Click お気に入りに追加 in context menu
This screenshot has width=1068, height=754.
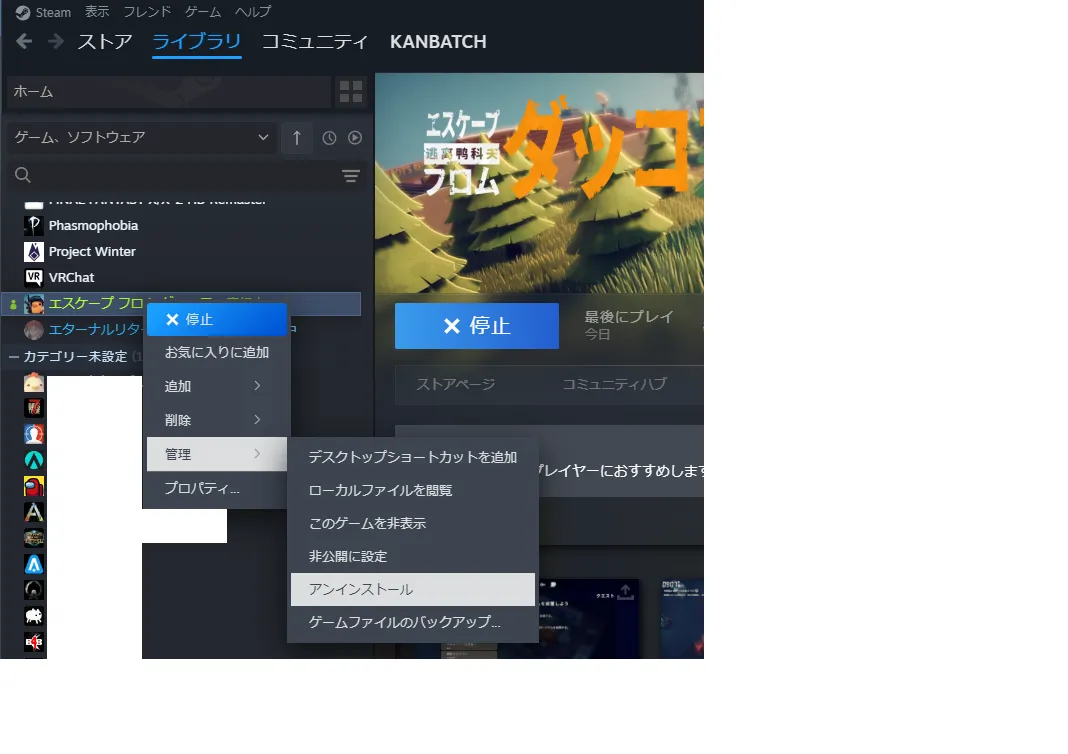(216, 353)
